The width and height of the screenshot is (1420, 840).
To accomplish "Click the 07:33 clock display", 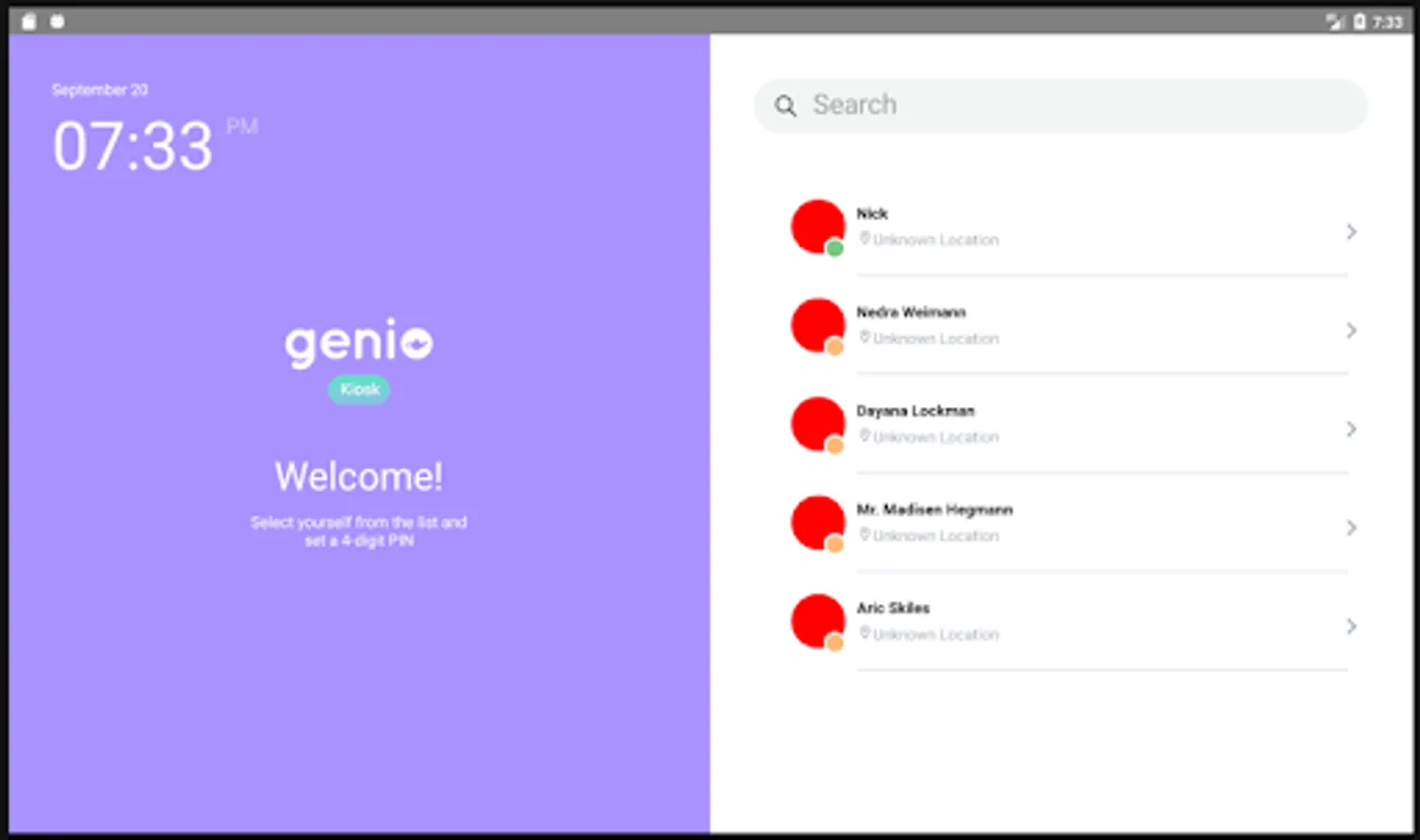I will point(134,147).
